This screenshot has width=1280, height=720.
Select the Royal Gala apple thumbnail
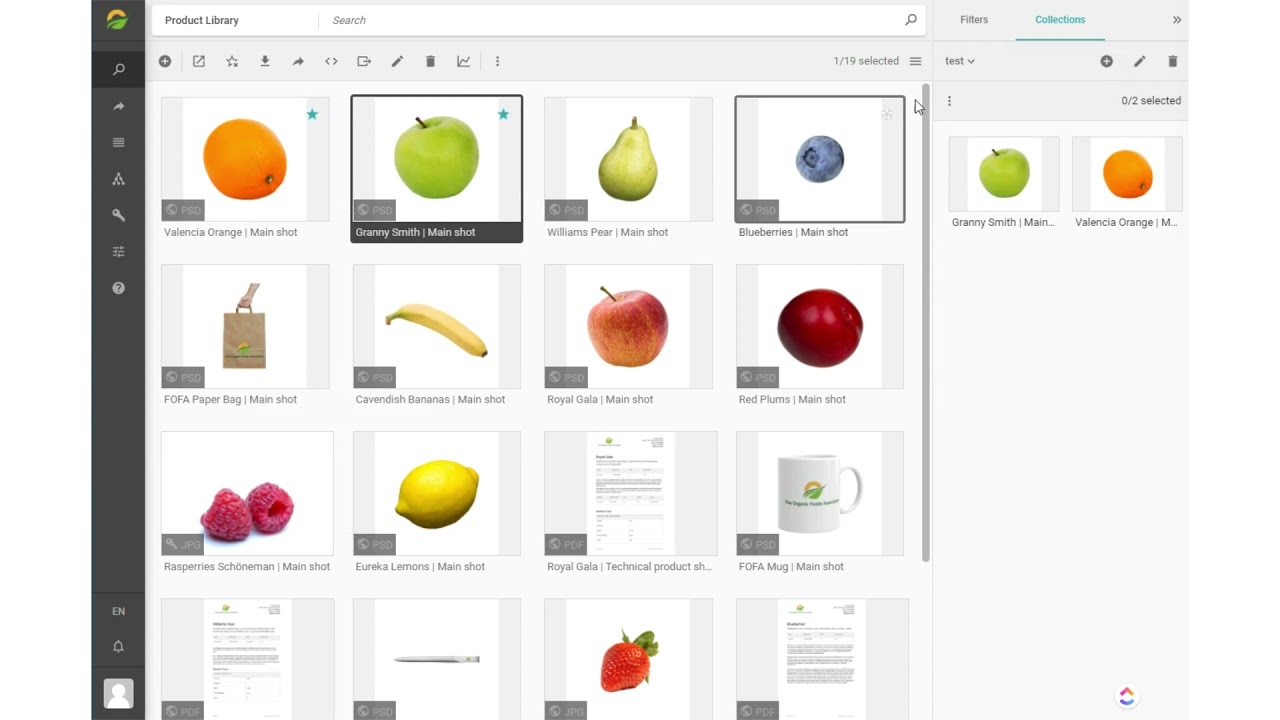(628, 326)
